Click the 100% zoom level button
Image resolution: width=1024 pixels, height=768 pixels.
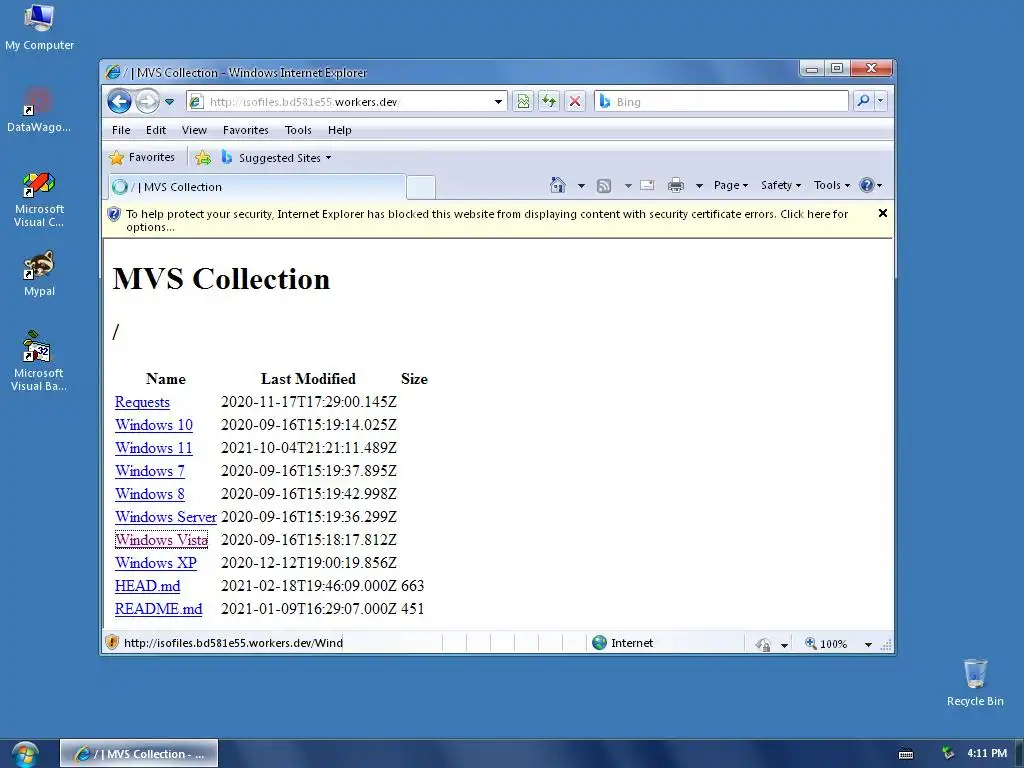pos(826,644)
